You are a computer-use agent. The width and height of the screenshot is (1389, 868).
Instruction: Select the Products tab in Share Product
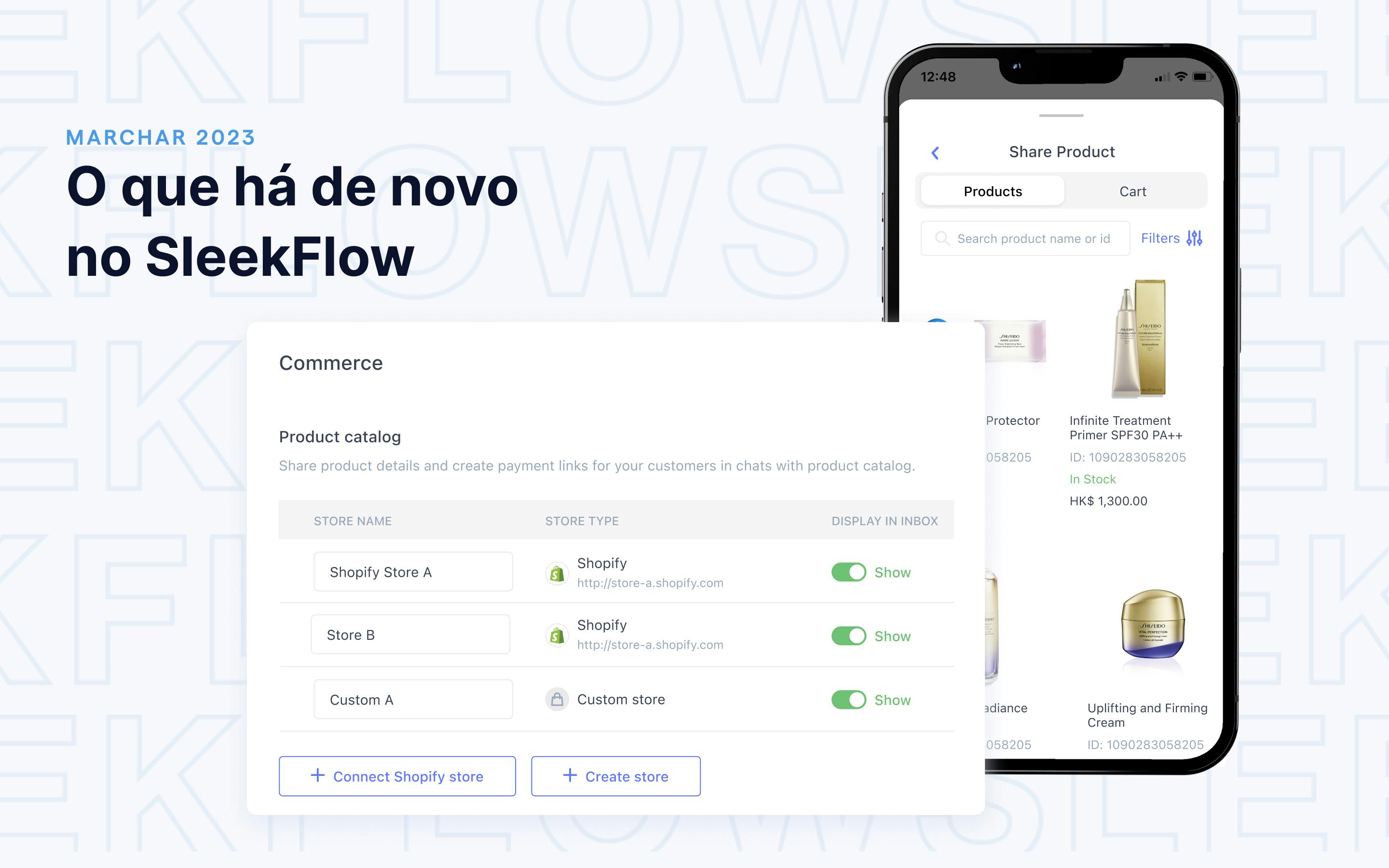[992, 191]
